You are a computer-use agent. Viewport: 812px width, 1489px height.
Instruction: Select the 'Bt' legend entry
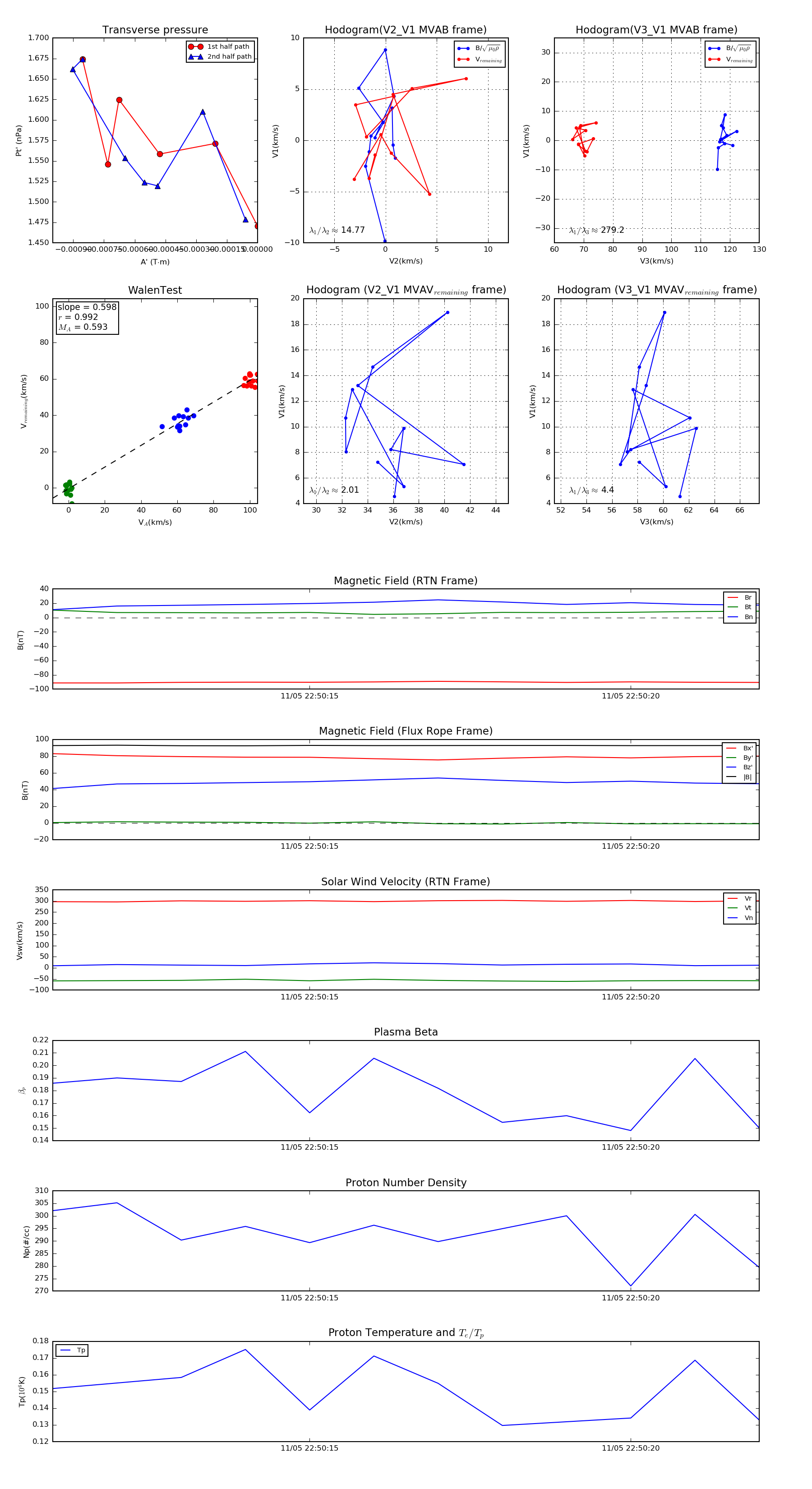(740, 607)
